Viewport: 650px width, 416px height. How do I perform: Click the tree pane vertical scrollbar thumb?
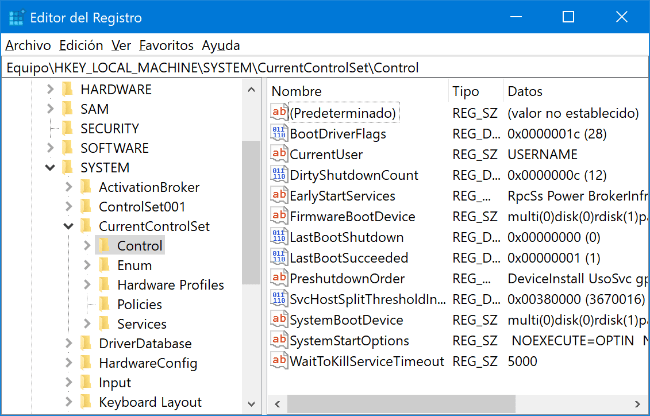tap(251, 212)
